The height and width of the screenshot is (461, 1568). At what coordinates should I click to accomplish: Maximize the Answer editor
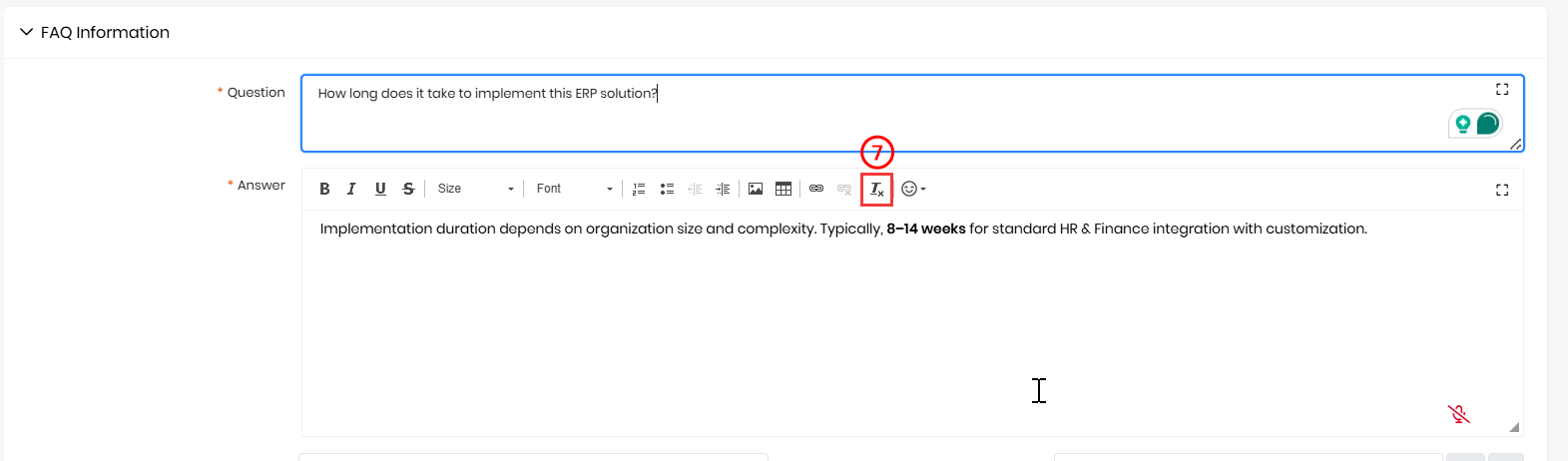pos(1501,190)
